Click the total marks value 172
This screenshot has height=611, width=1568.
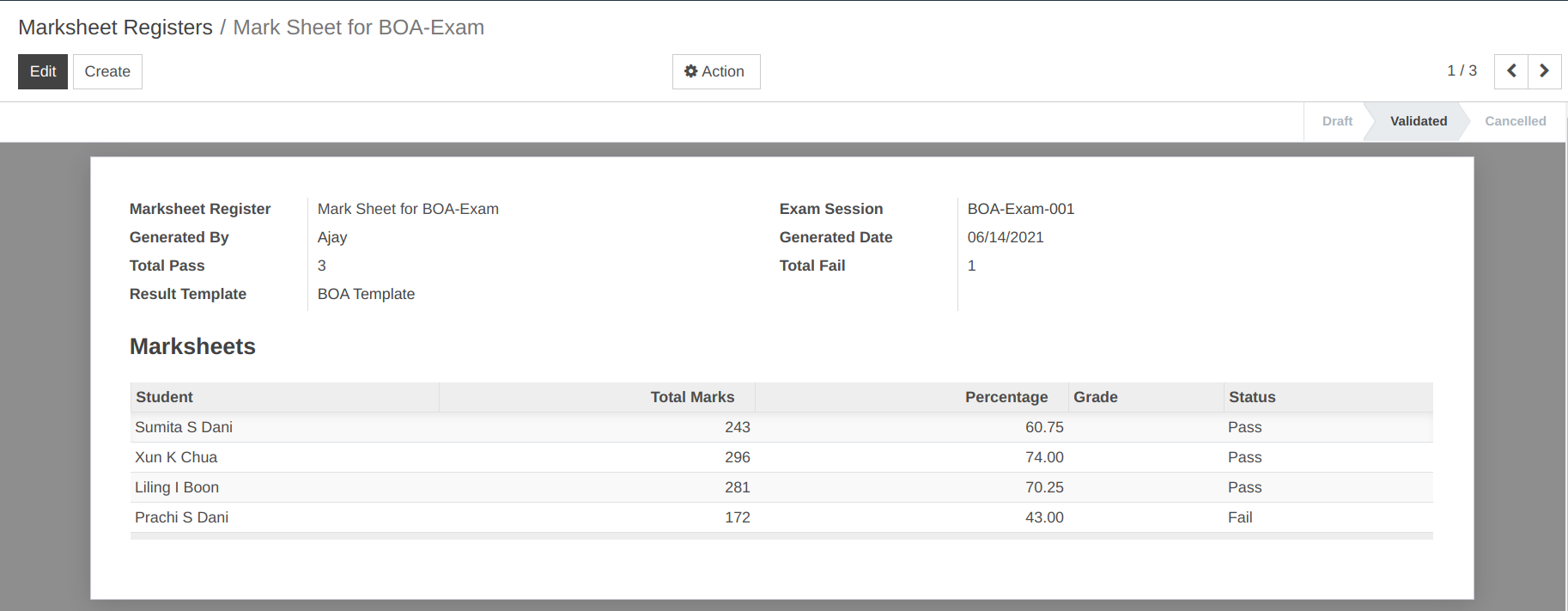[737, 517]
